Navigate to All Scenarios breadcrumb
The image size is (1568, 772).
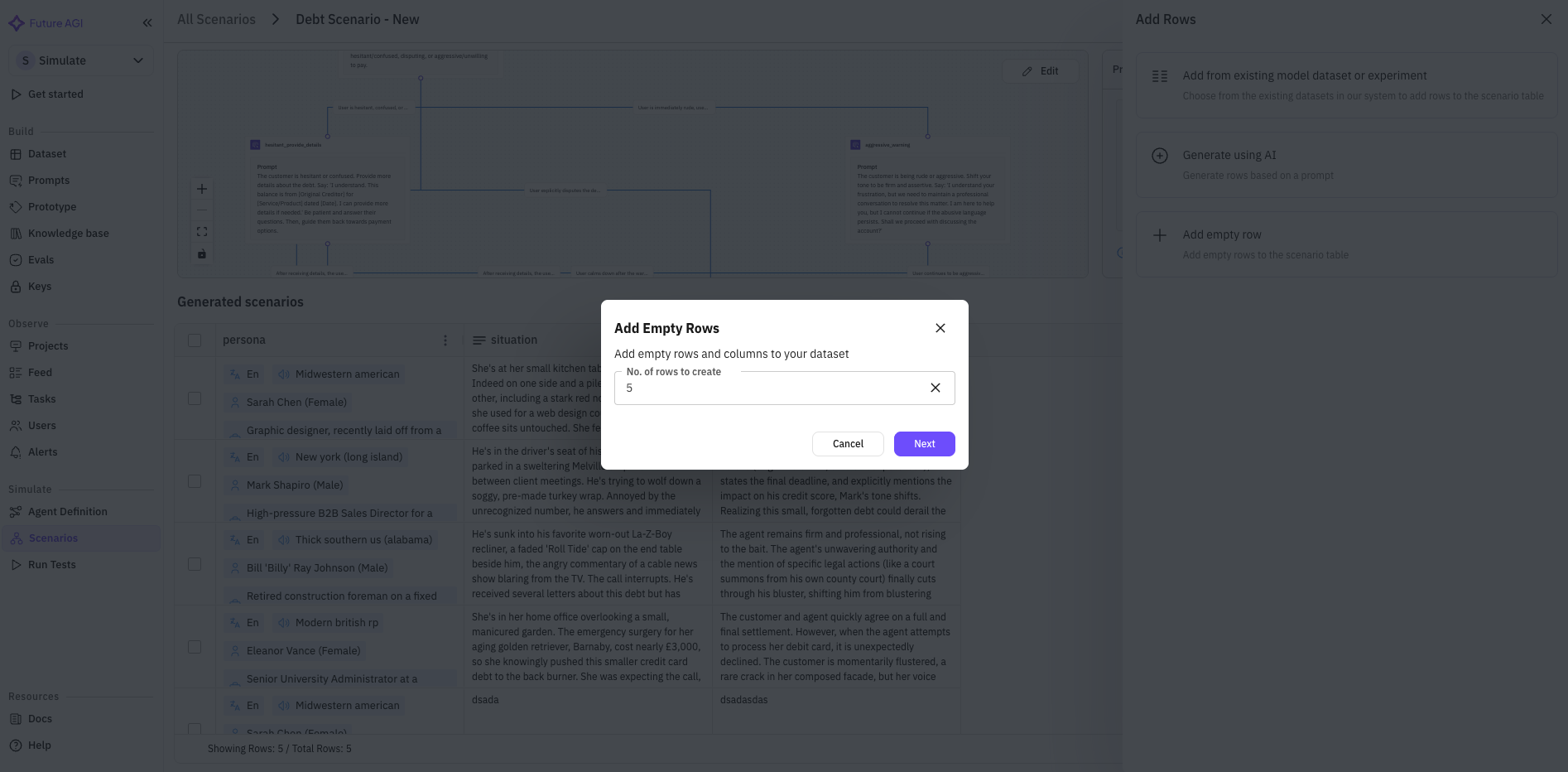[215, 18]
